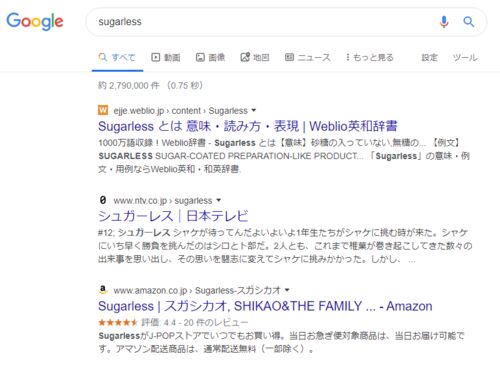Click the Amazon favicon
This screenshot has width=500, height=369.
[103, 290]
